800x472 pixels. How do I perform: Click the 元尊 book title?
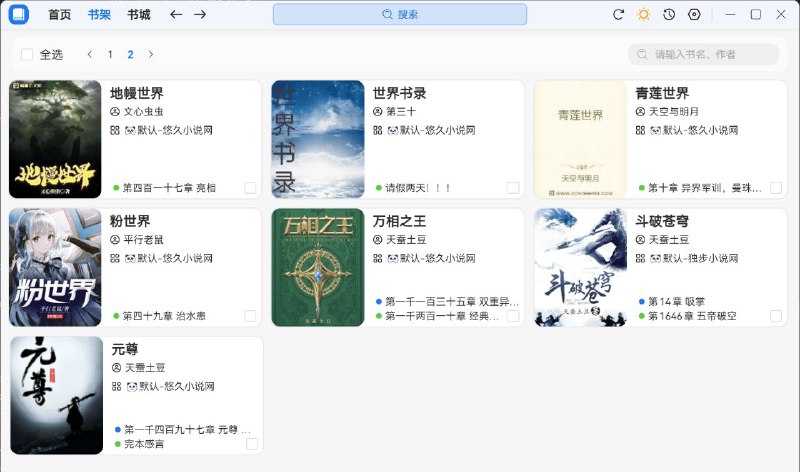125,350
